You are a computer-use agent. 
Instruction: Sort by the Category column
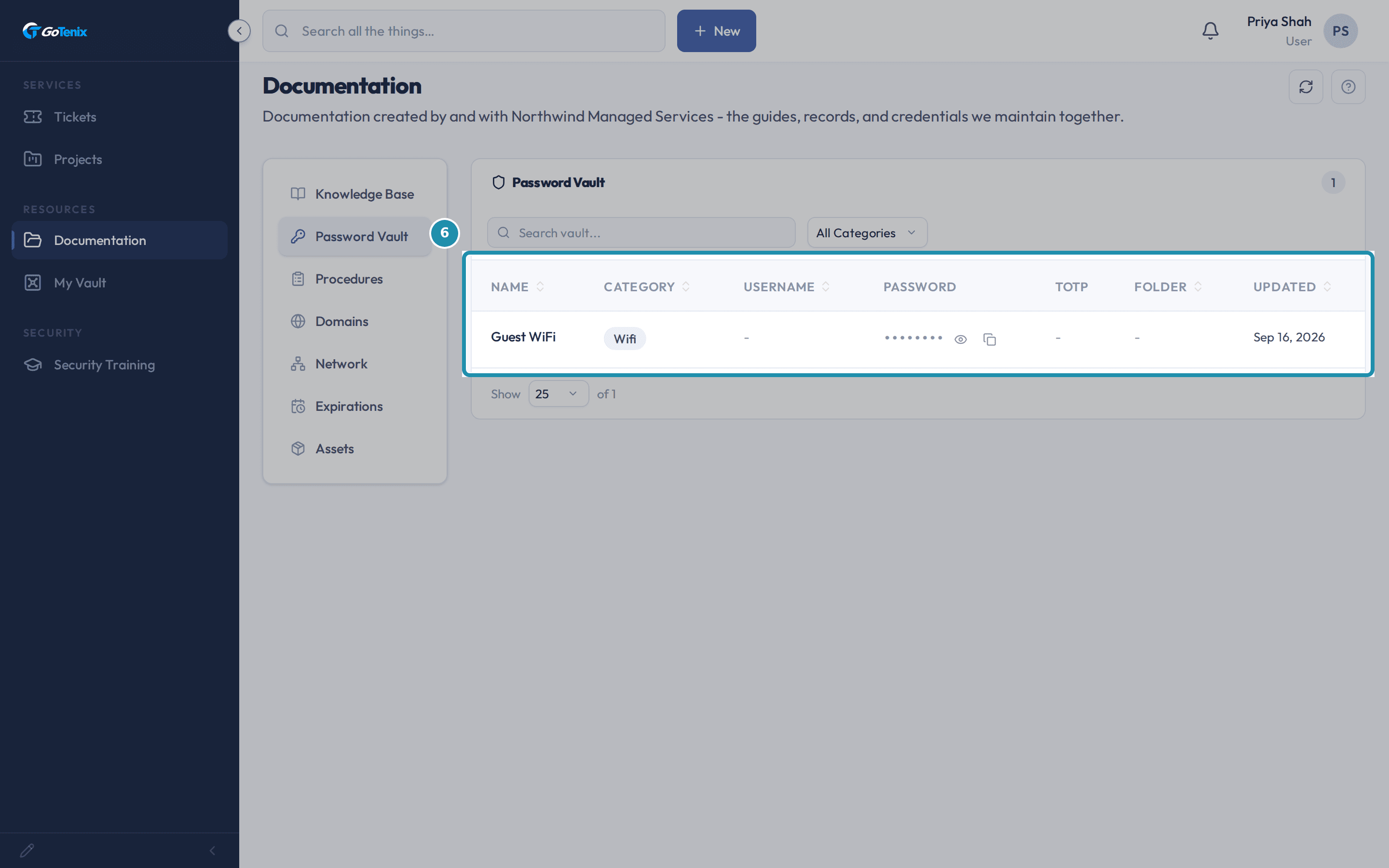pyautogui.click(x=647, y=286)
